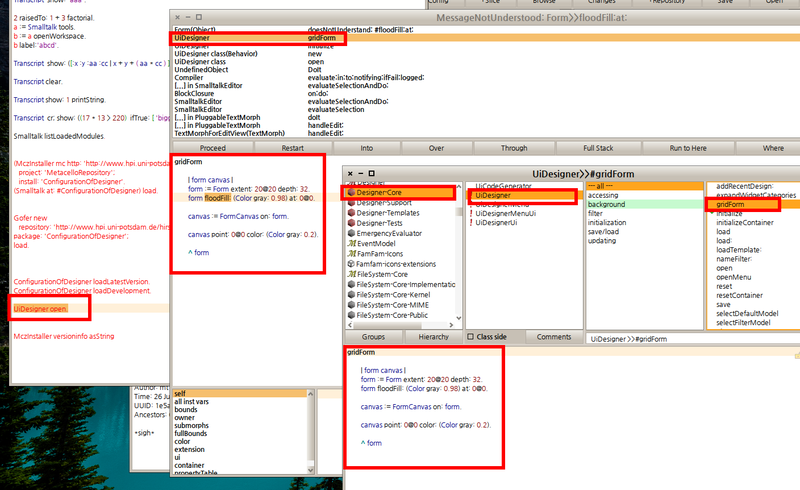The image size is (800, 490).
Task: Click the red warning icon beside UiDesignerUi
Action: click(x=471, y=222)
